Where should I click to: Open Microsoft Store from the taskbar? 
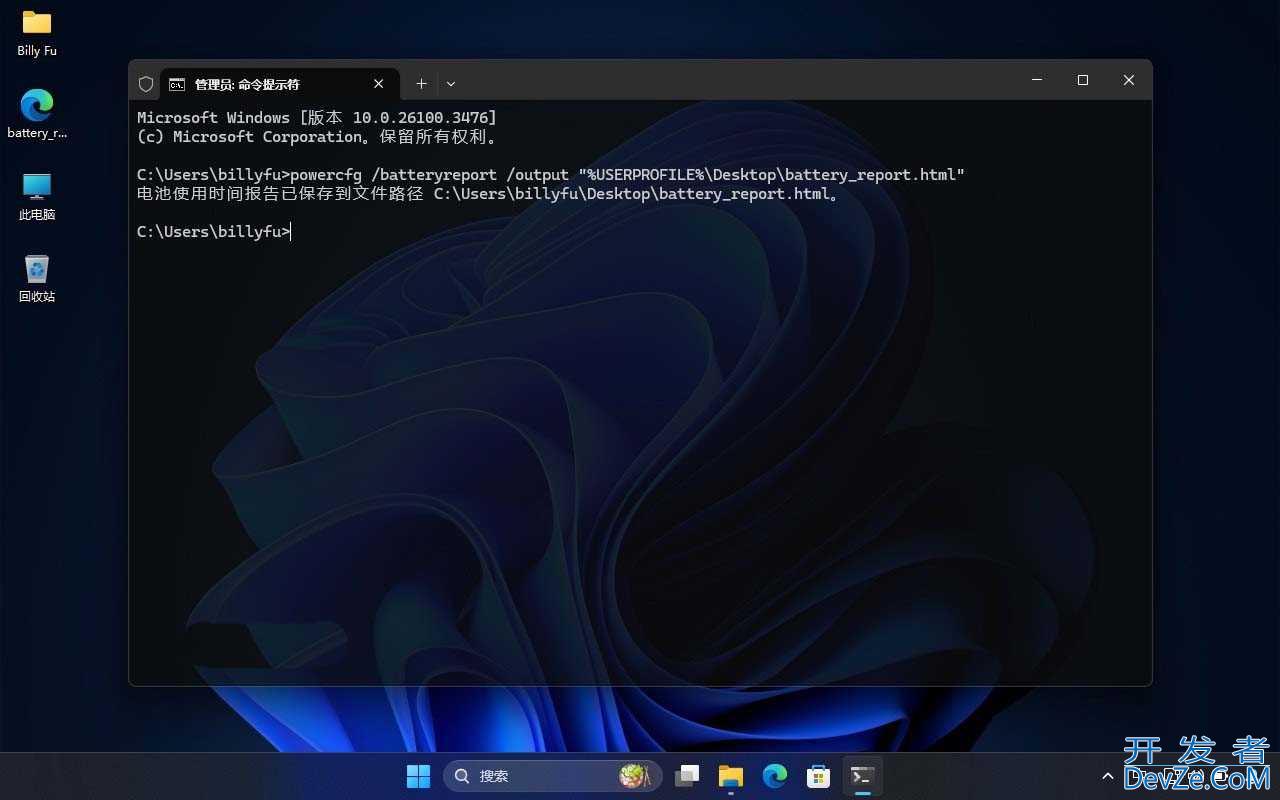coord(819,776)
